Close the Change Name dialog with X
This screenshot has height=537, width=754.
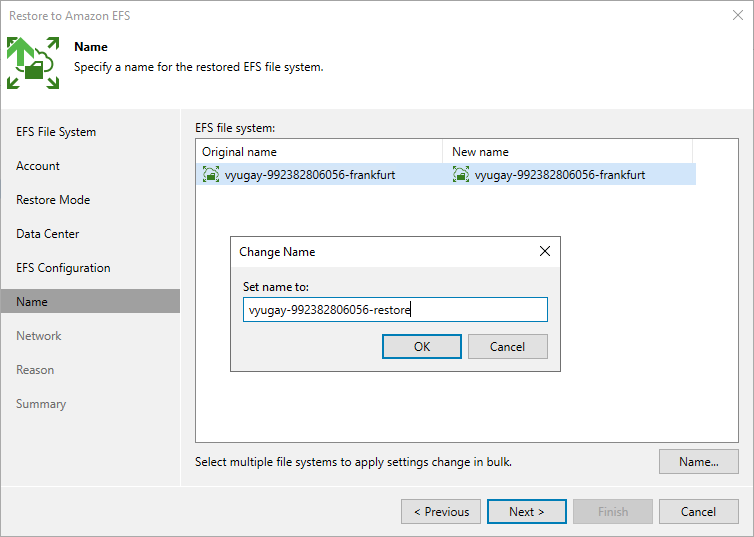[544, 251]
